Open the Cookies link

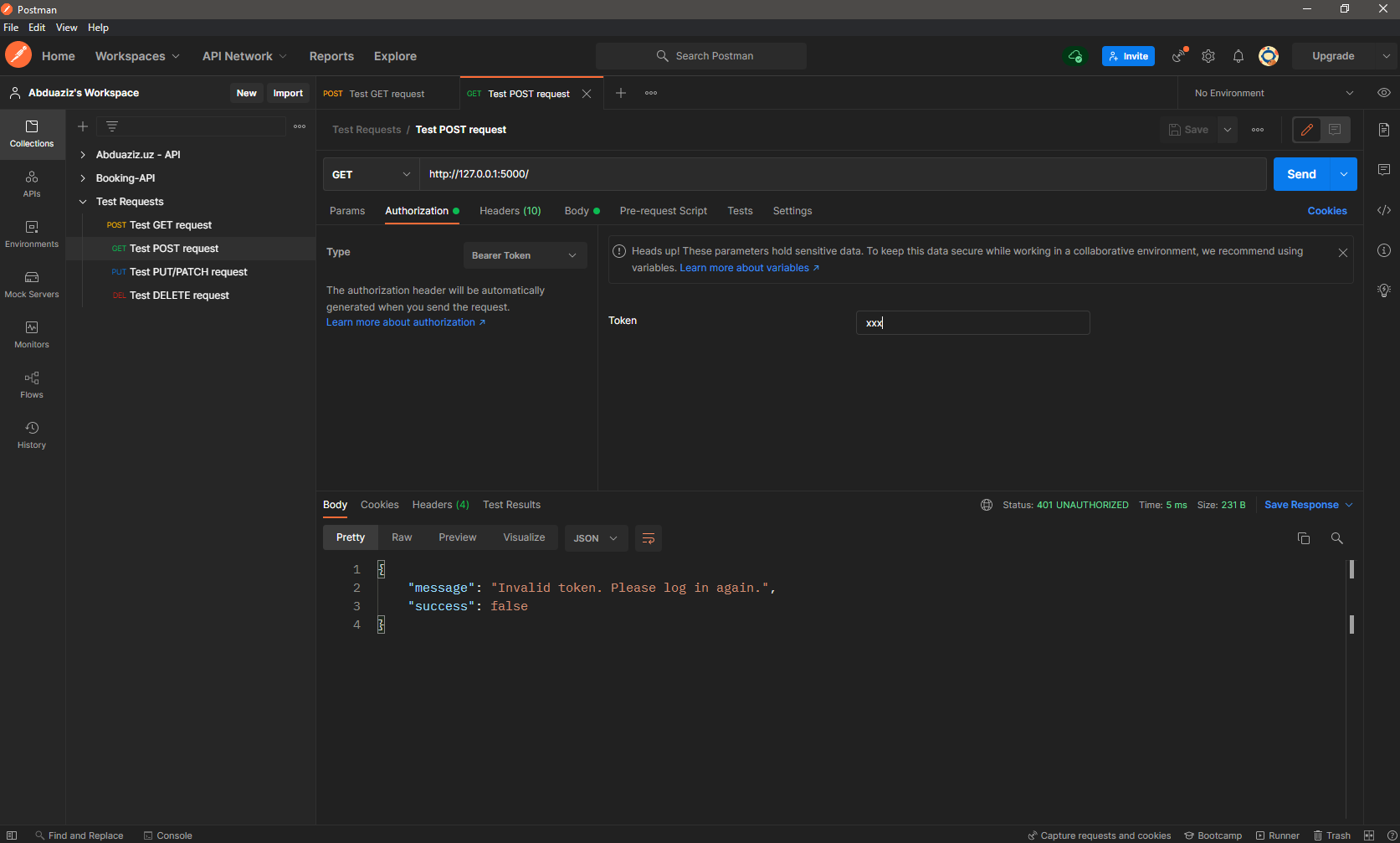click(1327, 211)
